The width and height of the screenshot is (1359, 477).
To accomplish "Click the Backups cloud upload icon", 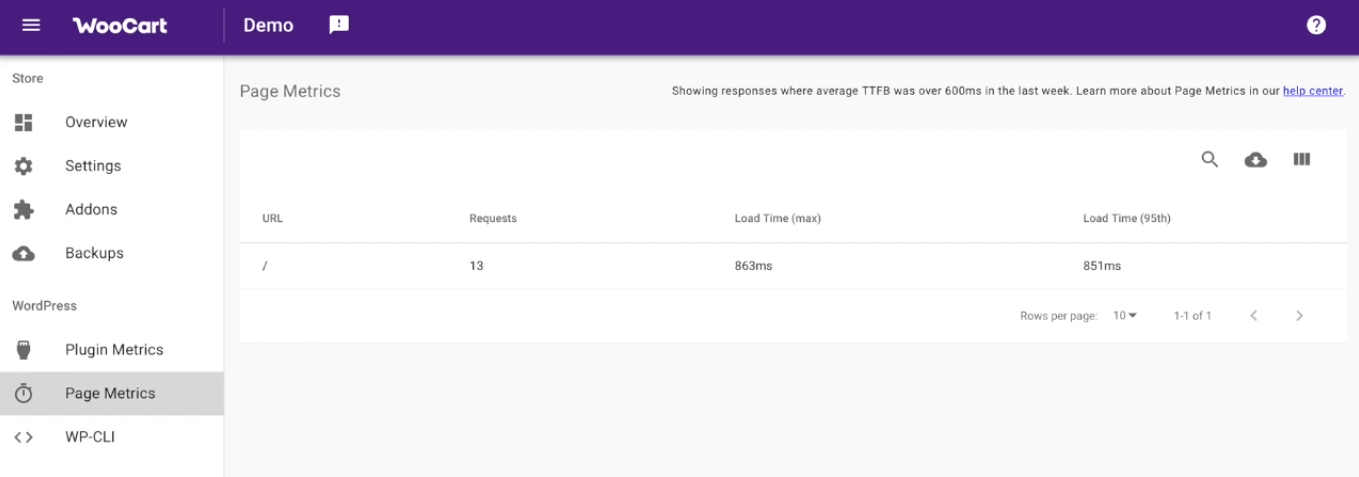I will (24, 254).
